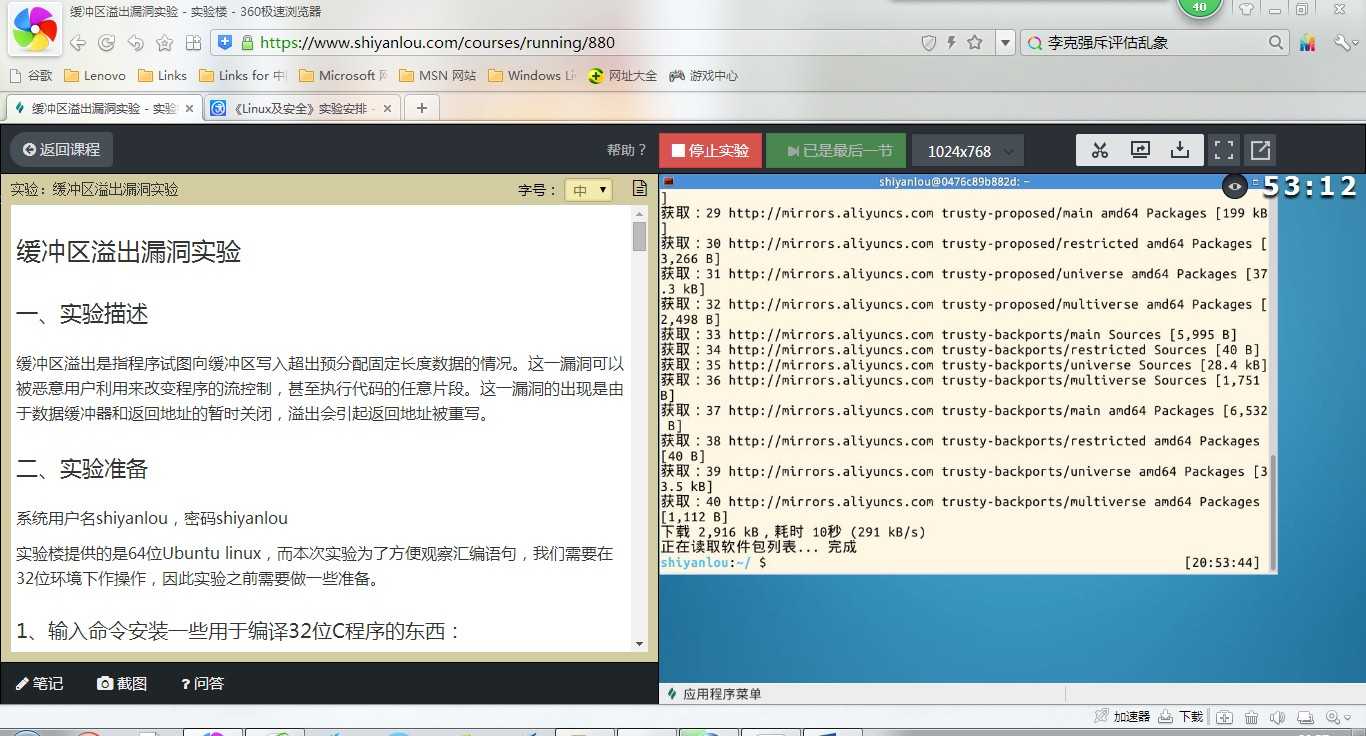
Task: Open the 应用程序菜单 applications menu
Action: point(713,694)
